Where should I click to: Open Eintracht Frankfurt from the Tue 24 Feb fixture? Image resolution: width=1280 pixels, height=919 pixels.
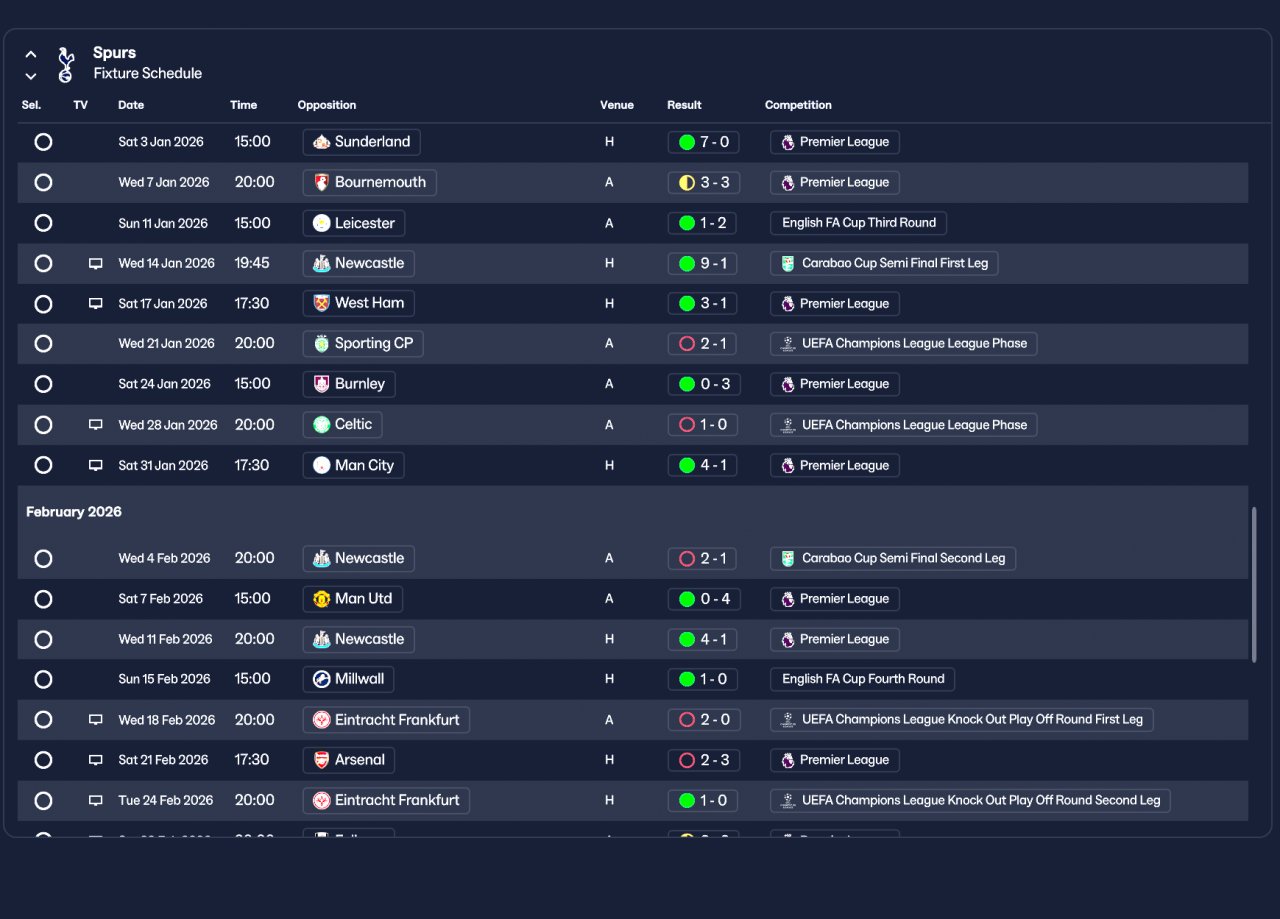pyautogui.click(x=386, y=801)
